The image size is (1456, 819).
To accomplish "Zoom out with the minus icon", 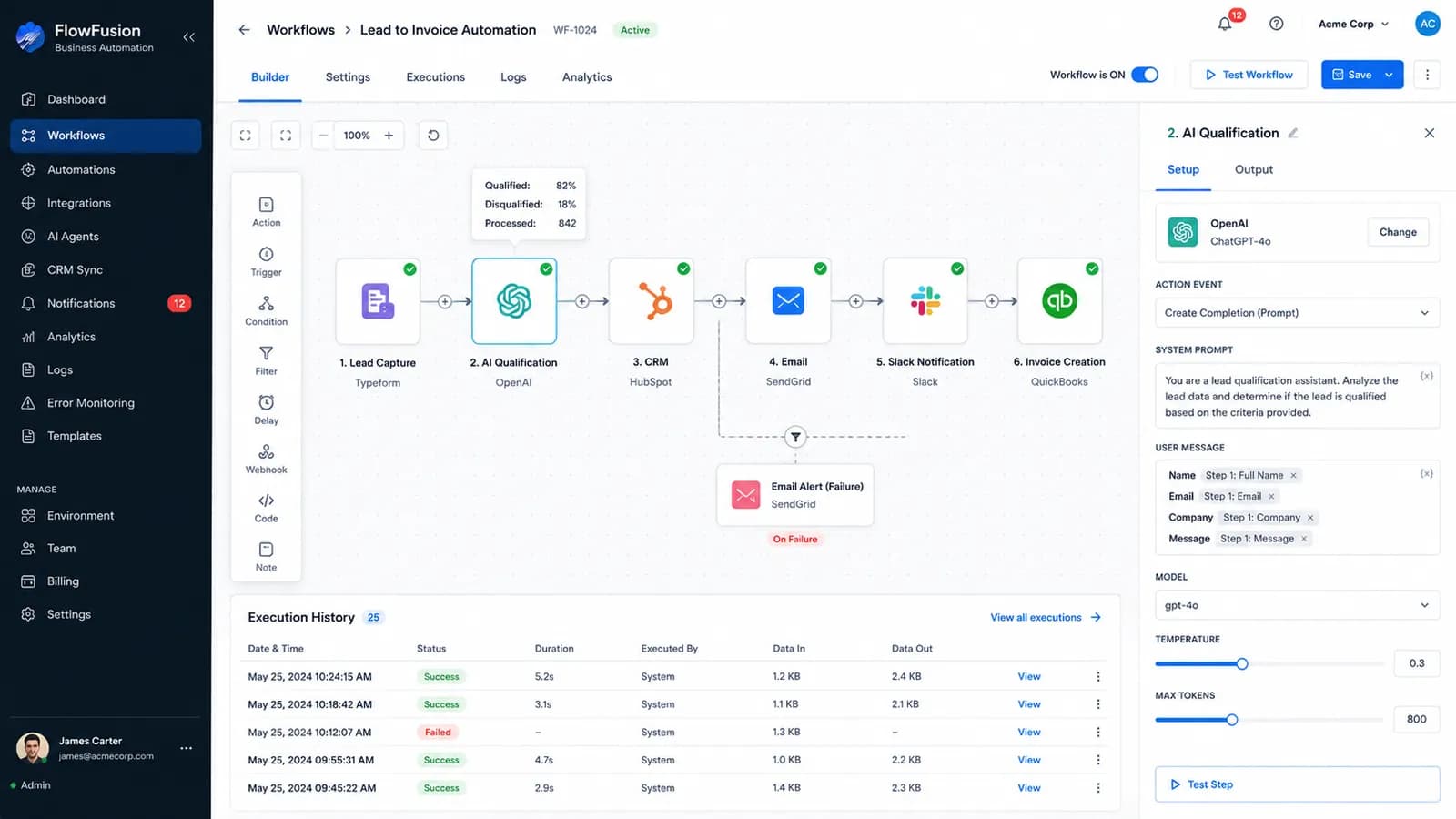I will point(323,136).
